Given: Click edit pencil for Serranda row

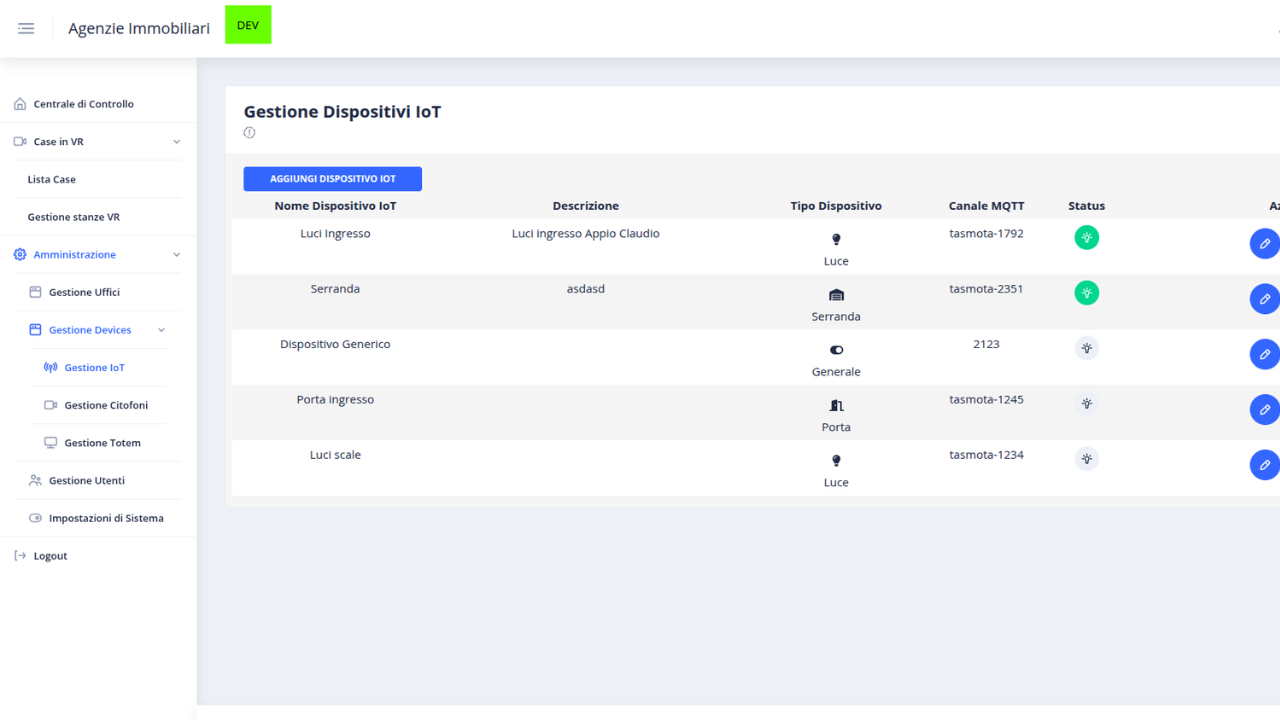Looking at the screenshot, I should pyautogui.click(x=1264, y=299).
